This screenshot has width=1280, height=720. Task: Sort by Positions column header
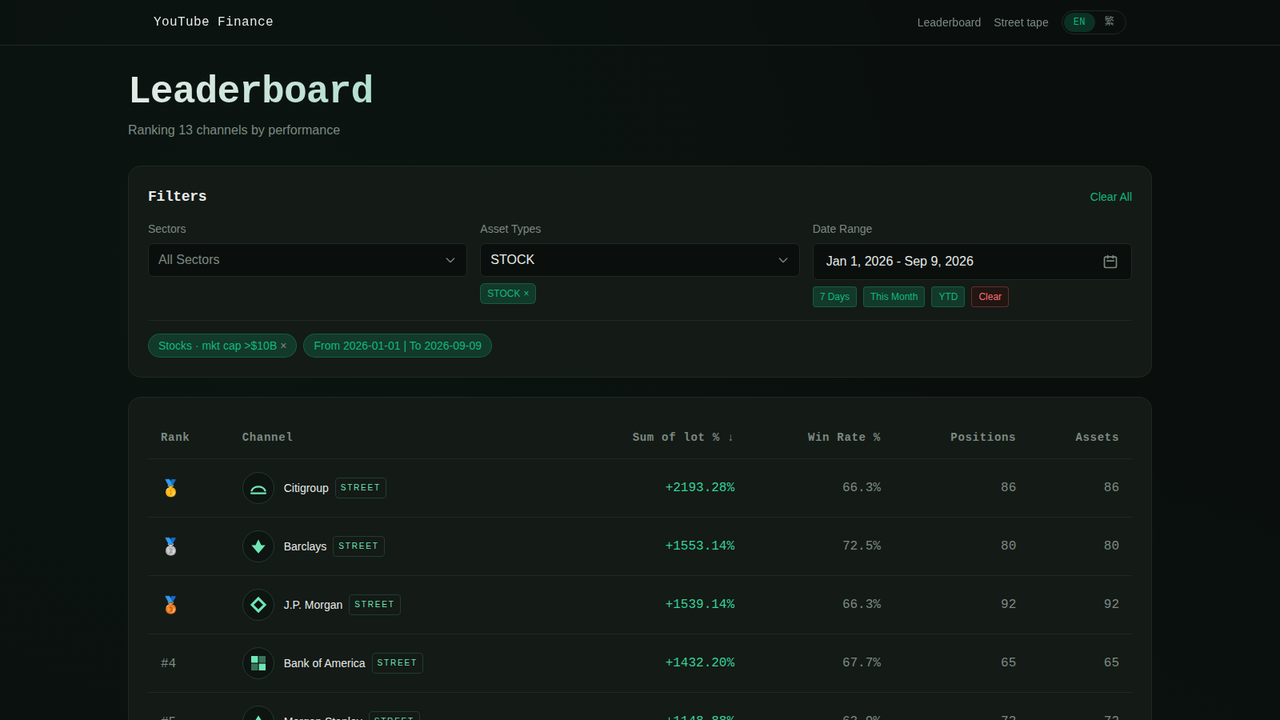[983, 437]
